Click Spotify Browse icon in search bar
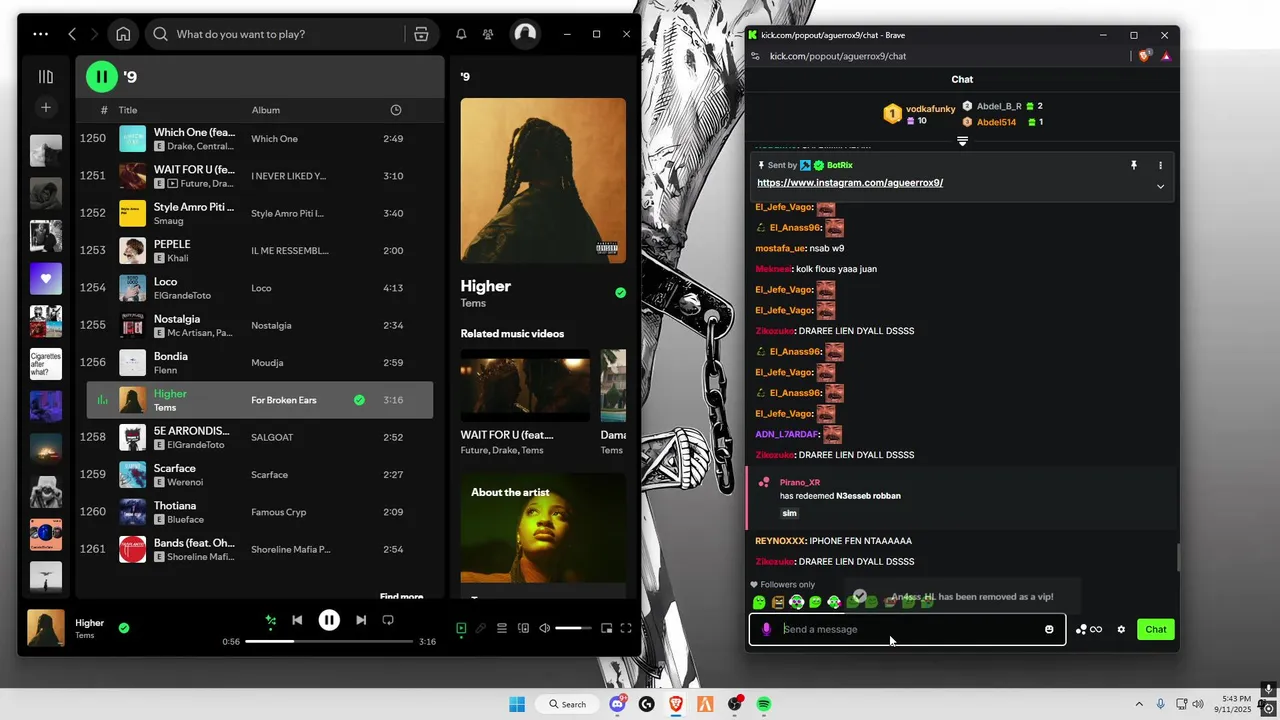The width and height of the screenshot is (1280, 720). (421, 34)
